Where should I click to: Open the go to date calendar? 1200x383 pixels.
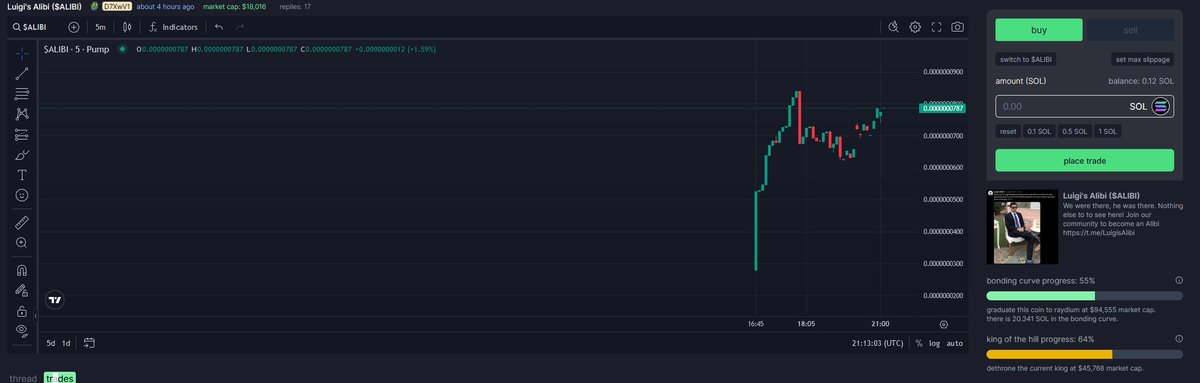89,343
